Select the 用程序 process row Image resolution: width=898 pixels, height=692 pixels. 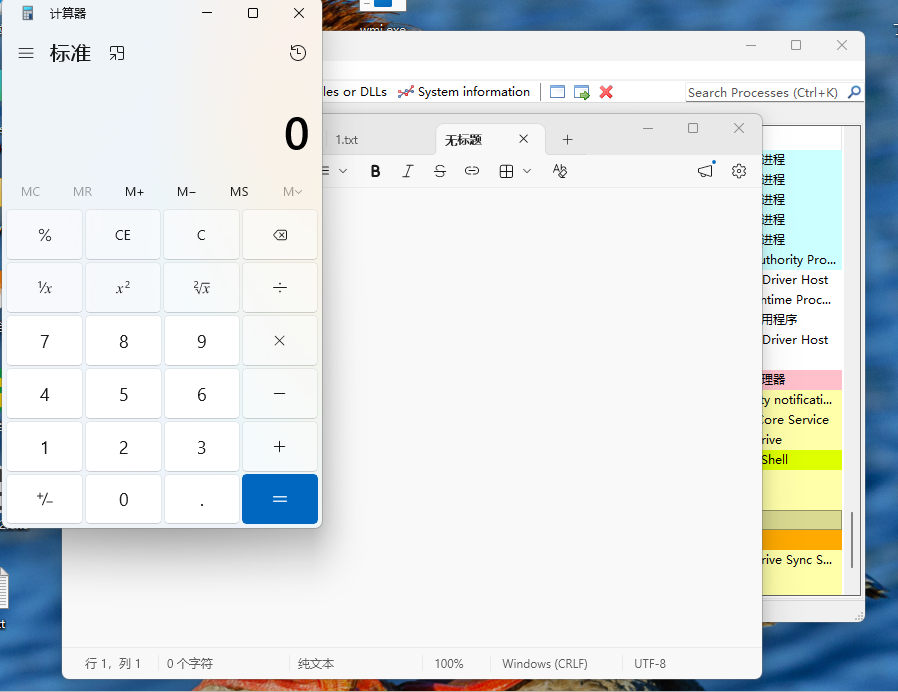(x=802, y=319)
